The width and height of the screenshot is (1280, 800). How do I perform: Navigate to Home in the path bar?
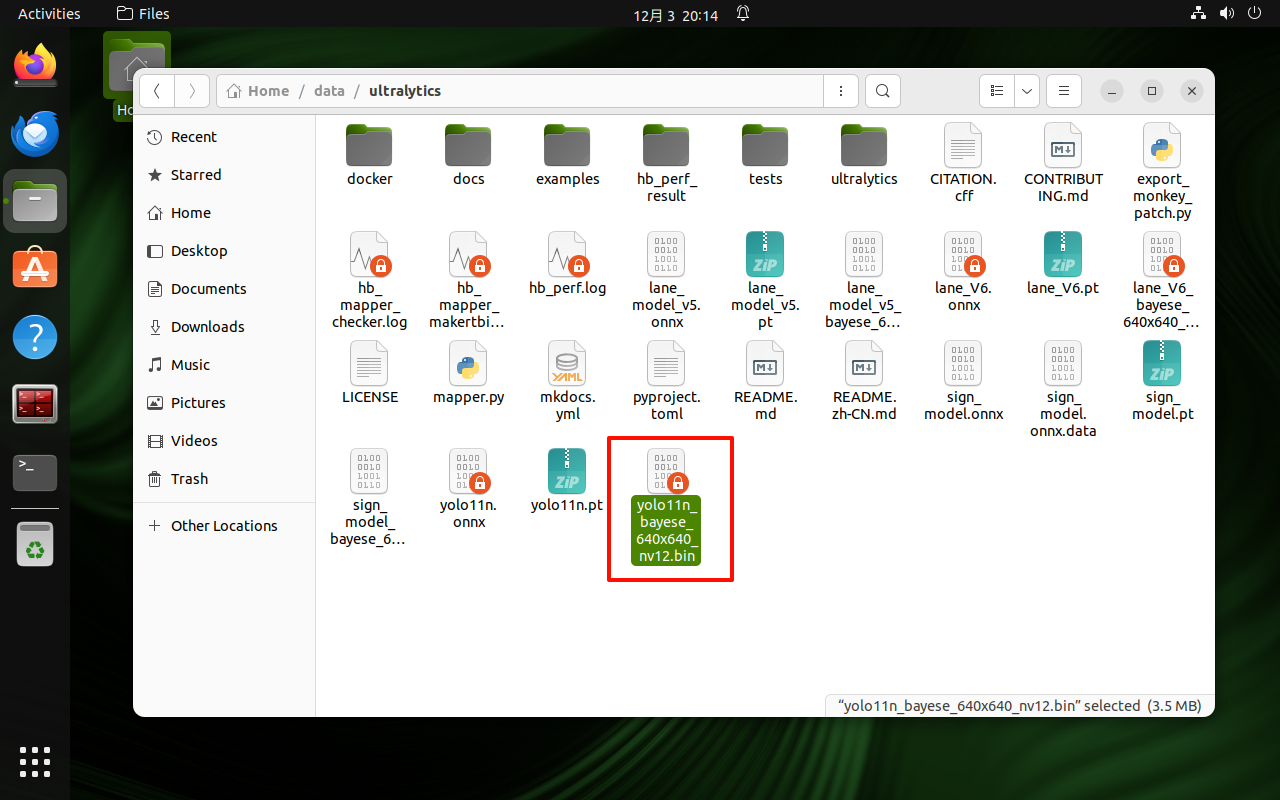coord(258,91)
